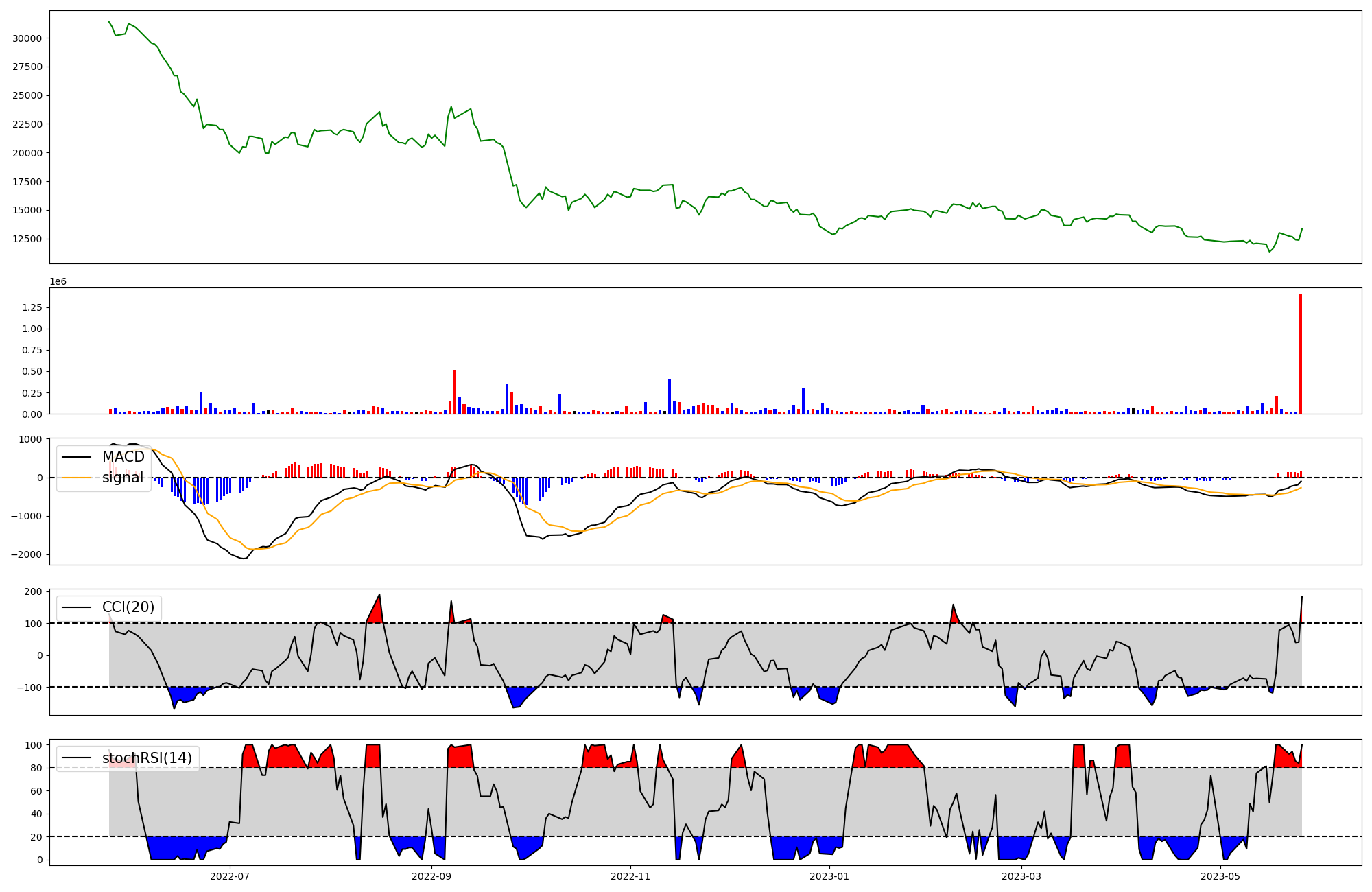
Task: Click the -2000 MACD axis label
Action: (25, 555)
